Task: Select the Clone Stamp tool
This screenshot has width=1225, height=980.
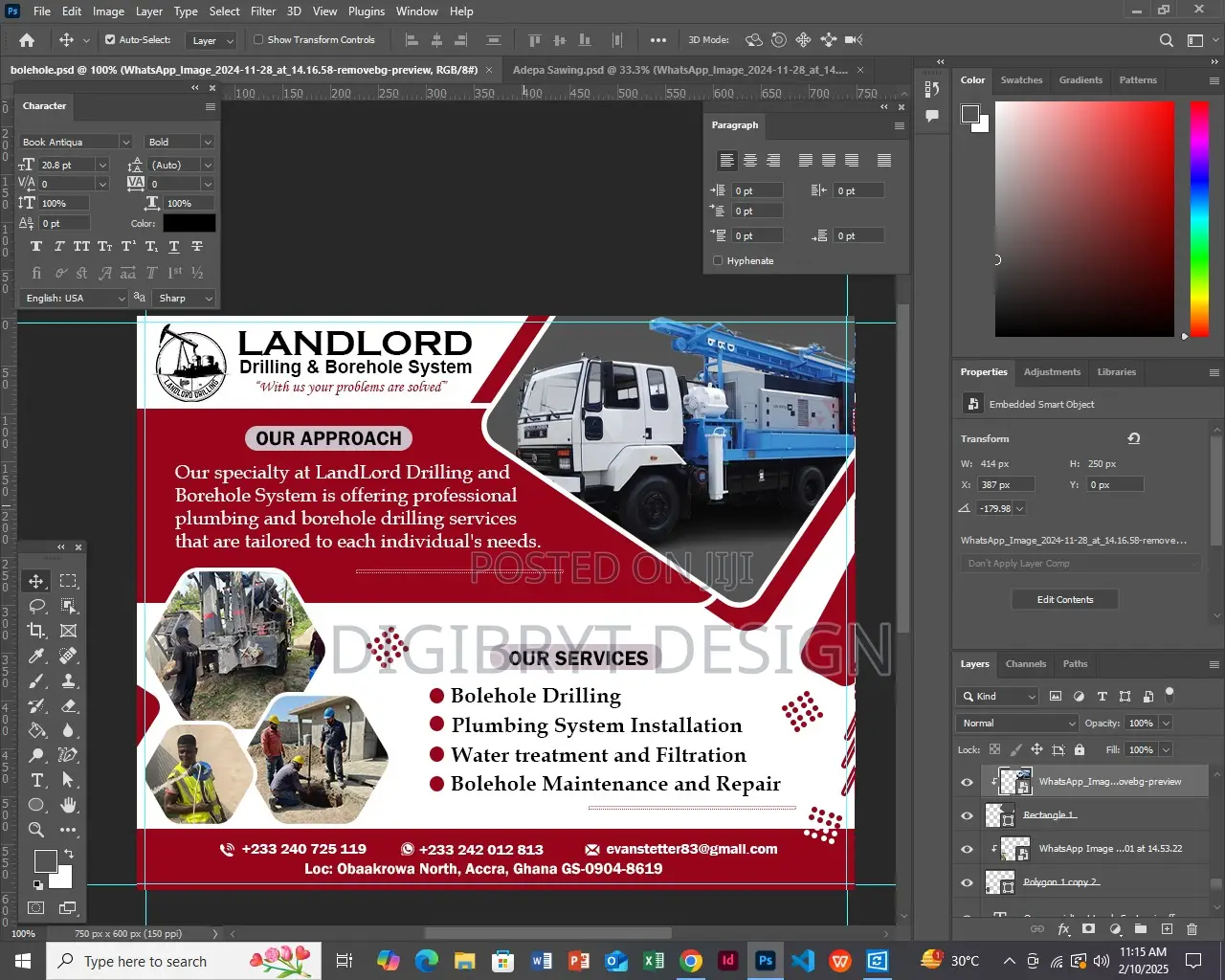Action: (68, 680)
